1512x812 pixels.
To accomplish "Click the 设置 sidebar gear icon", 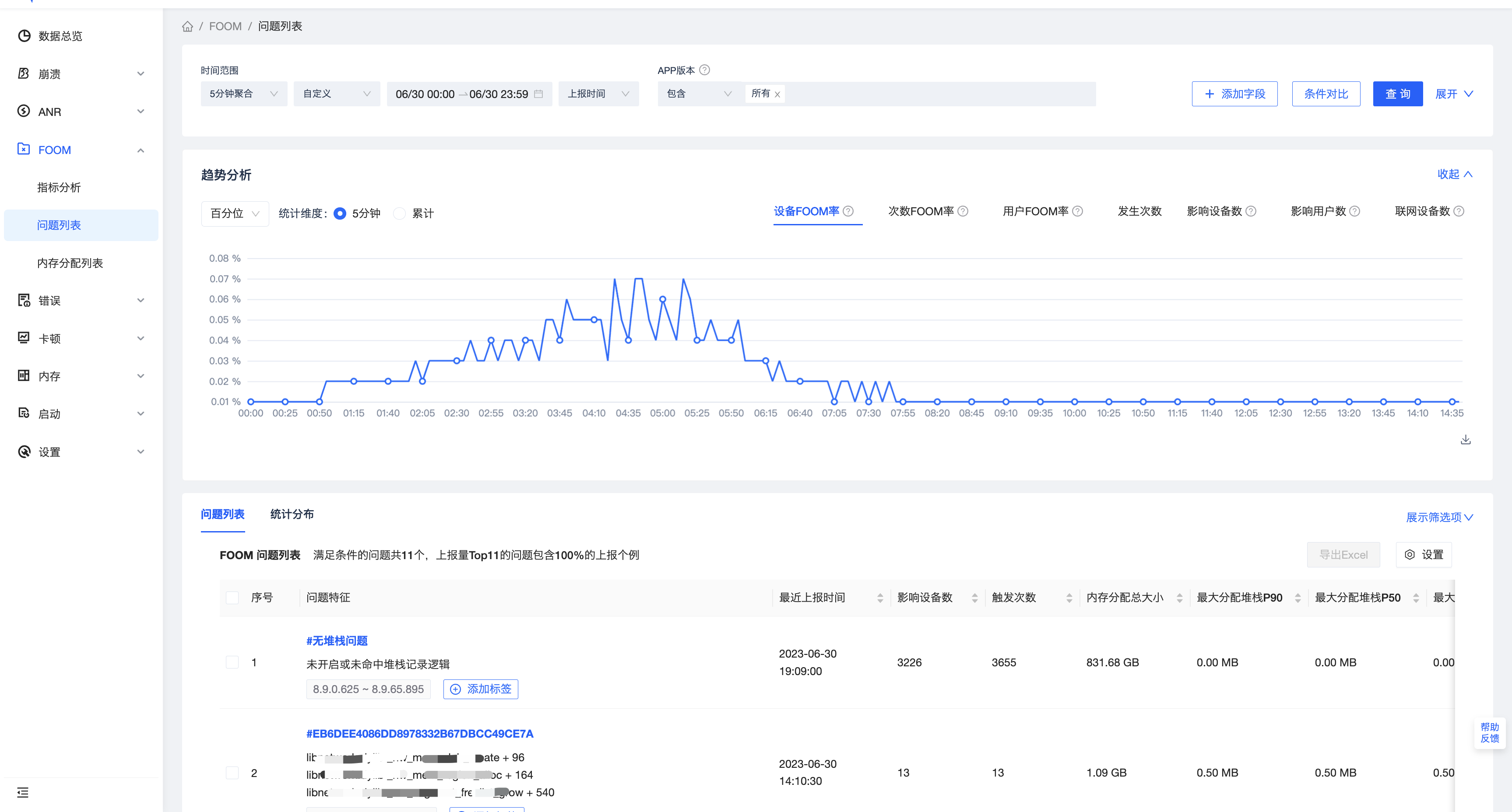I will click(x=24, y=451).
